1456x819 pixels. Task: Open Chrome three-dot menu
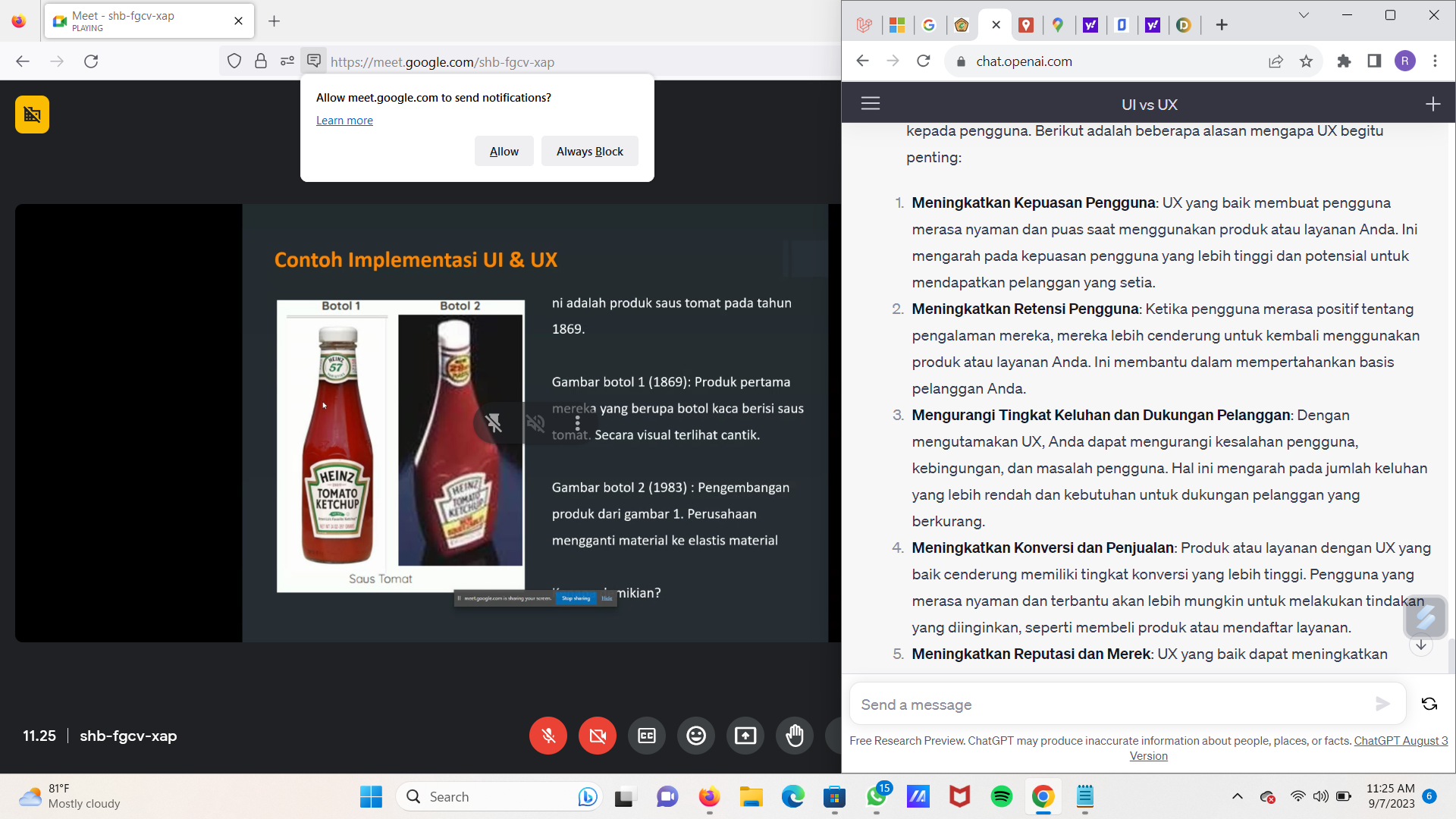coord(1435,61)
